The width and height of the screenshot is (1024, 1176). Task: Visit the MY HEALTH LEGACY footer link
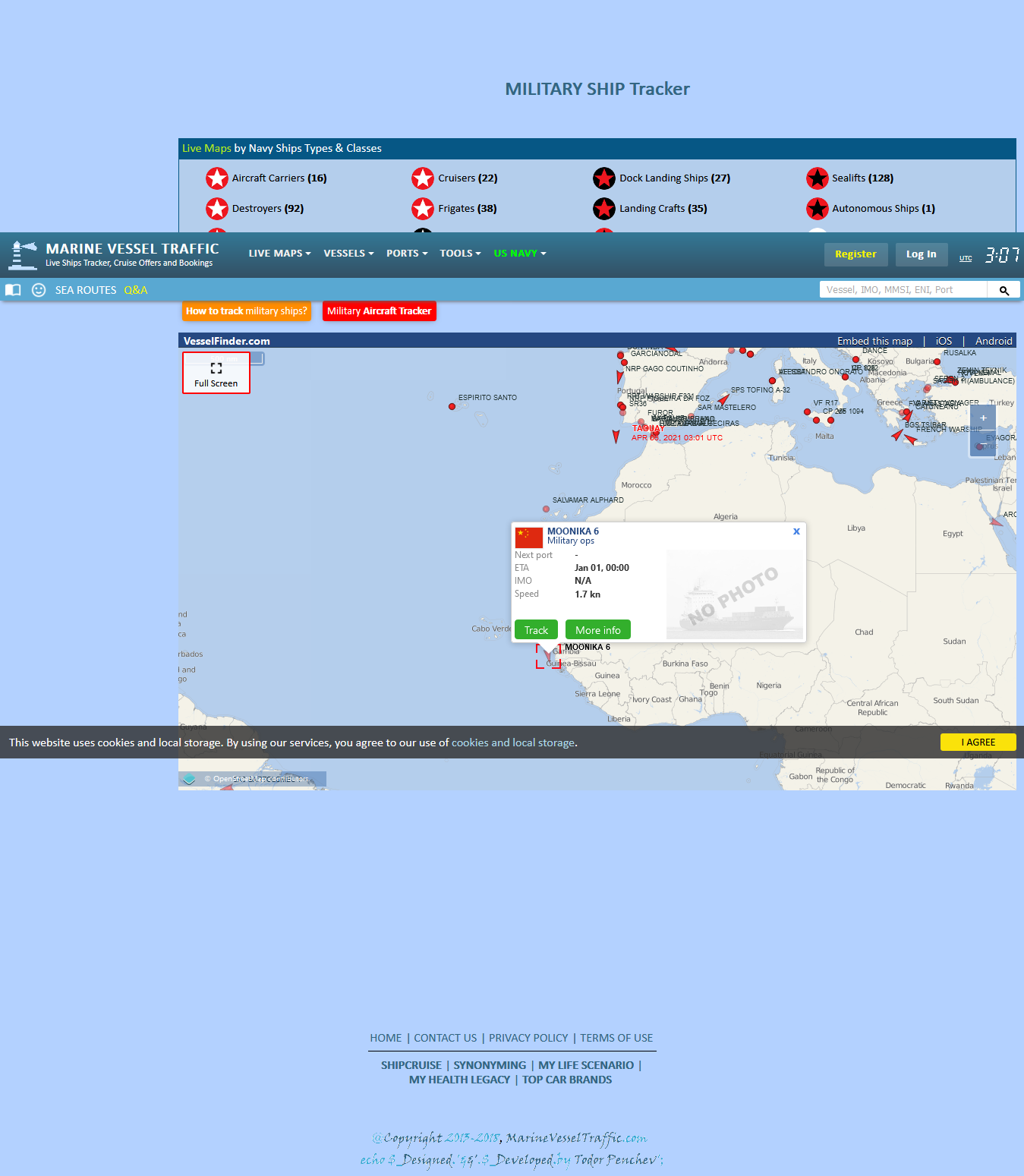click(459, 1080)
